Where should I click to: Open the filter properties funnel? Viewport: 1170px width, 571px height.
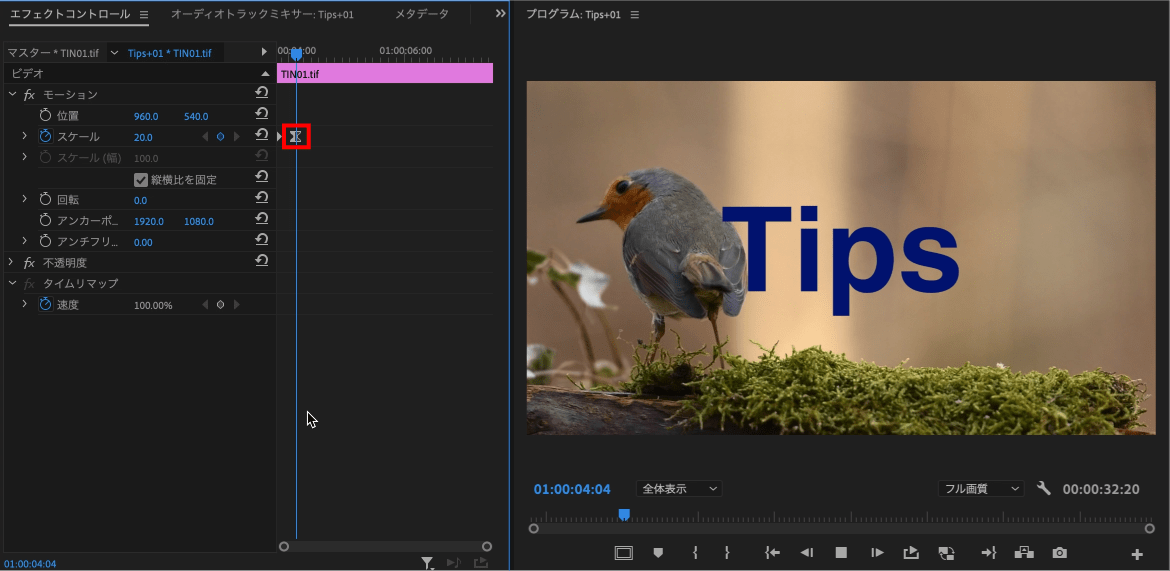[x=427, y=563]
